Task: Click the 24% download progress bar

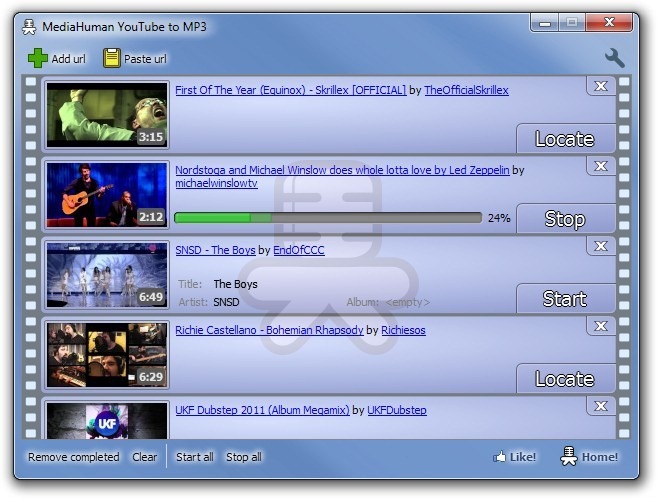Action: (328, 218)
